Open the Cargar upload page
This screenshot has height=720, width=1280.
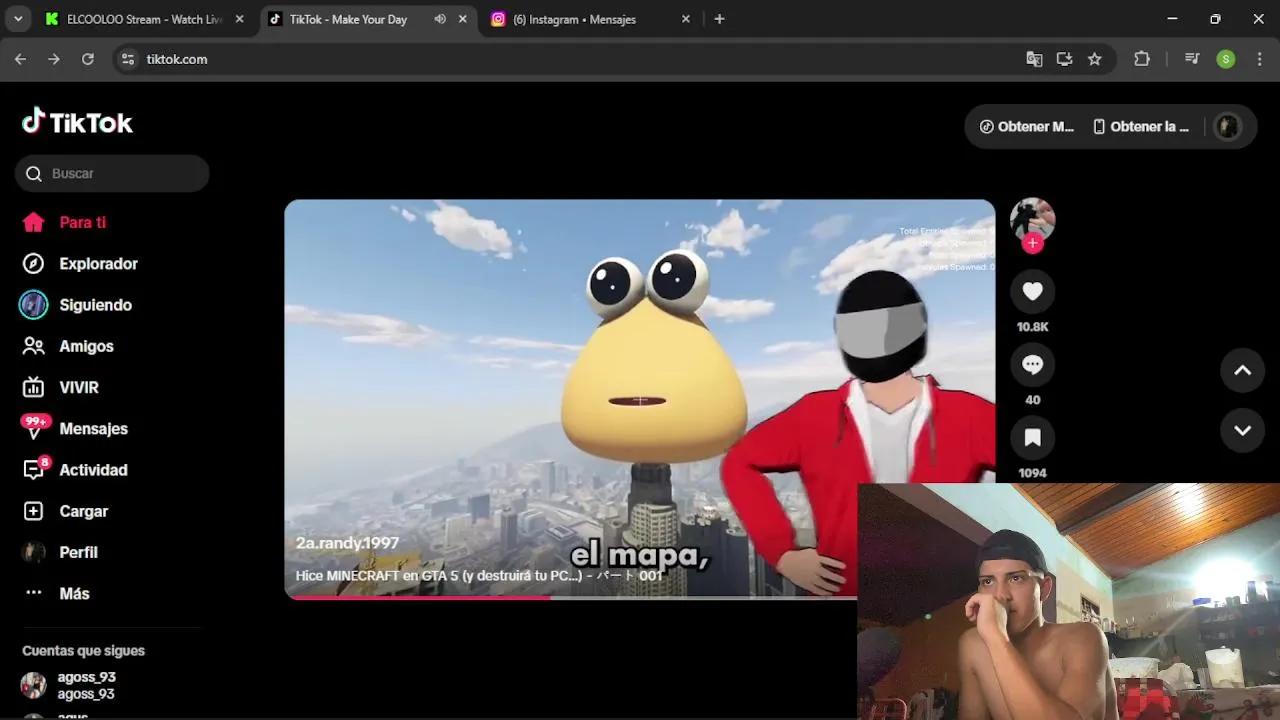click(x=65, y=511)
